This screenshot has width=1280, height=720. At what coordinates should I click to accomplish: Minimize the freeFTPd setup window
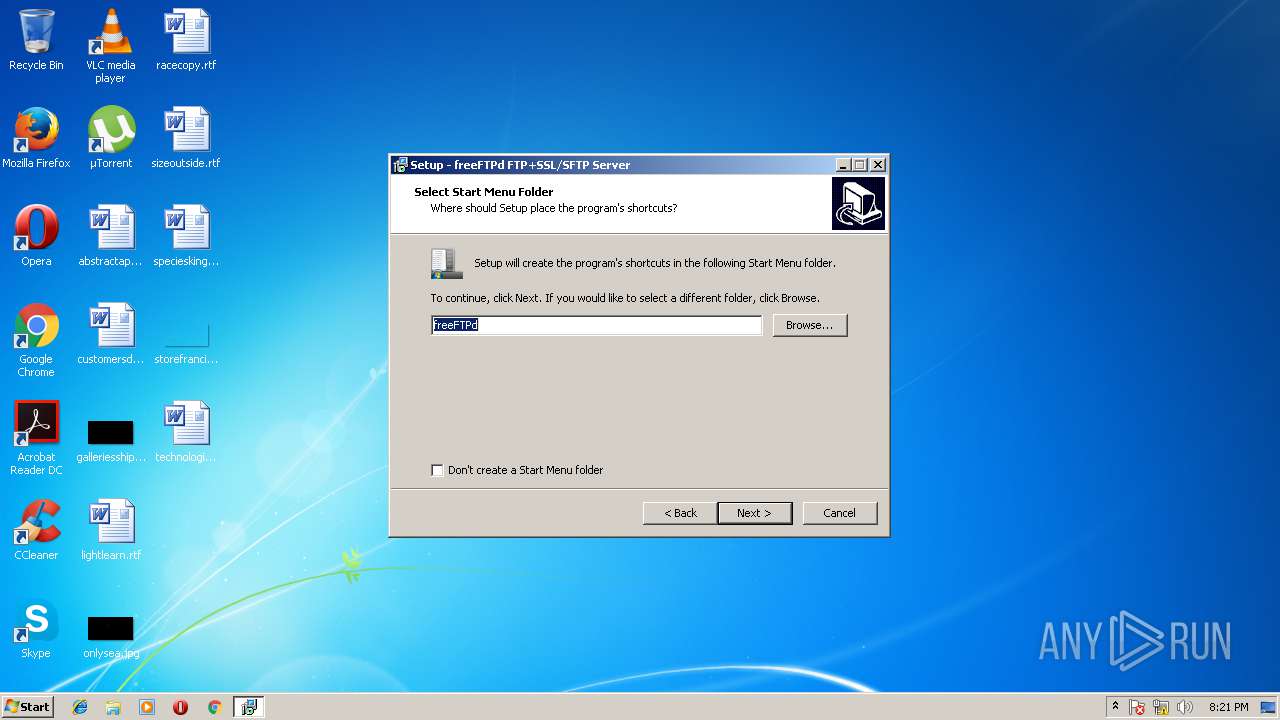pos(843,165)
